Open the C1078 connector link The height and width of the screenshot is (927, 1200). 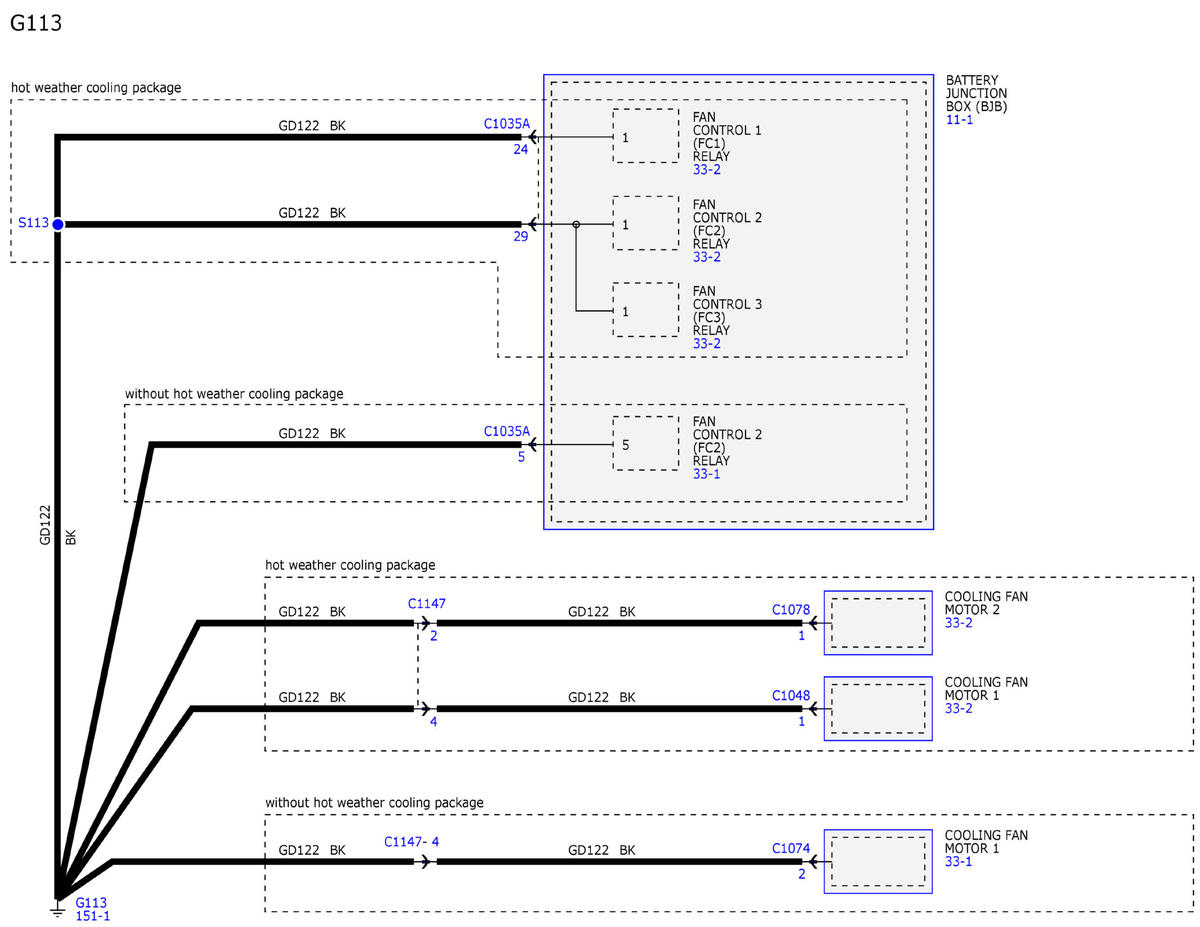(791, 609)
